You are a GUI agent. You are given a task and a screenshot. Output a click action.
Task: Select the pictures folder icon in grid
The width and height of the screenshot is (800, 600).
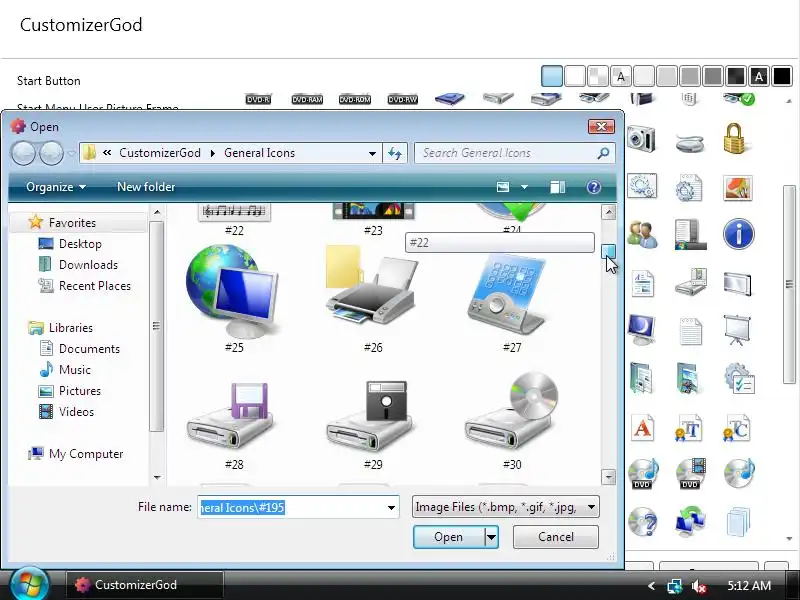pos(689,378)
